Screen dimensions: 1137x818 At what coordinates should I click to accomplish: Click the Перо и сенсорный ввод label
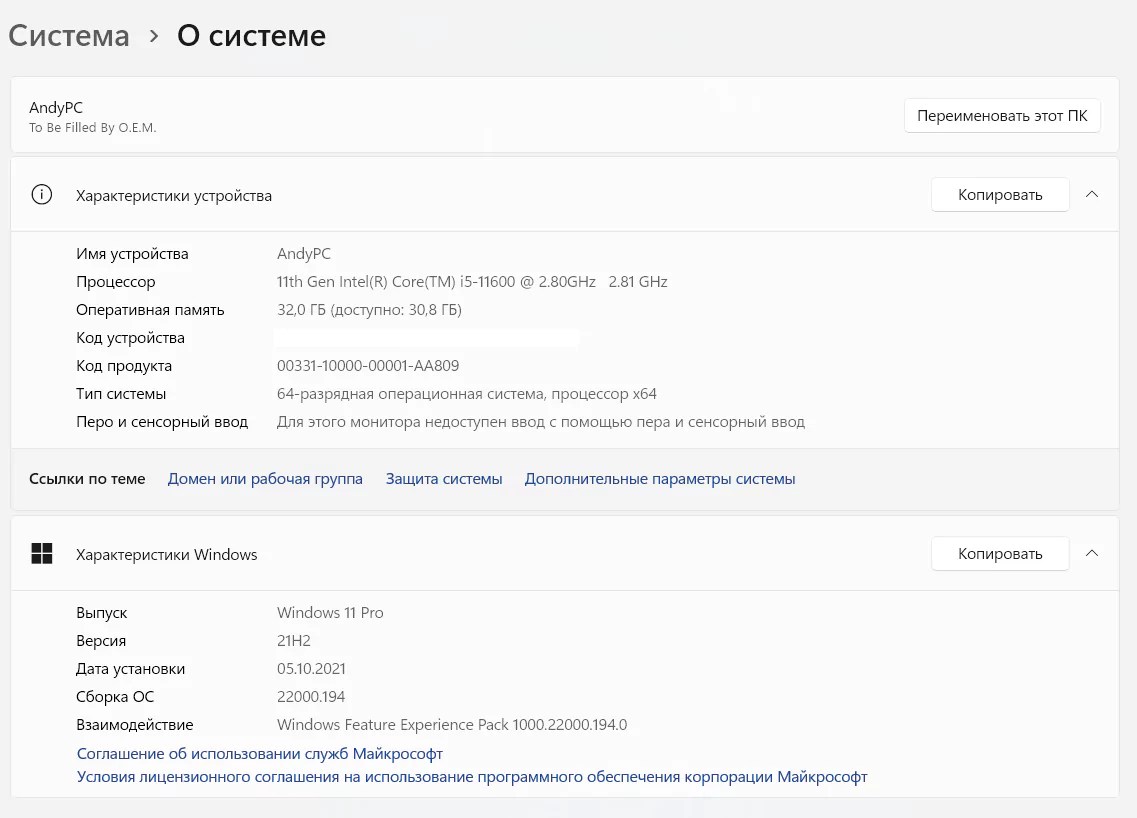coord(162,421)
